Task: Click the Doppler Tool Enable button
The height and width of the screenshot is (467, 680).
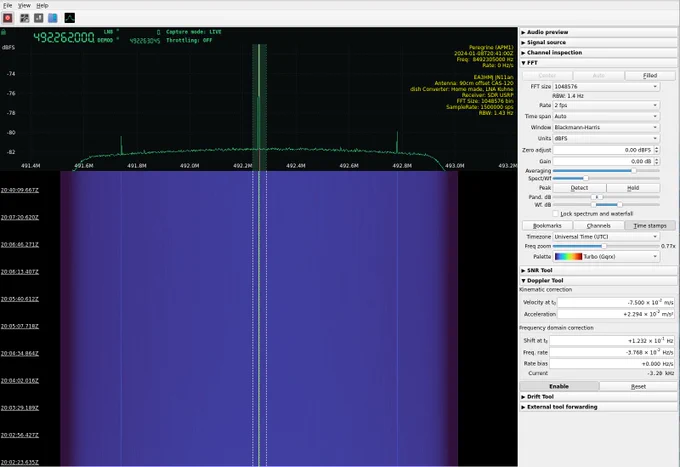Action: point(559,386)
